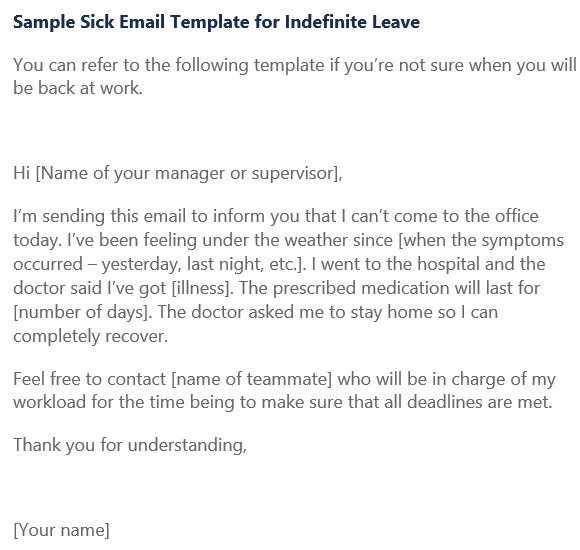
Task: Click the closing 'Thank you for understanding,'
Action: 130,445
